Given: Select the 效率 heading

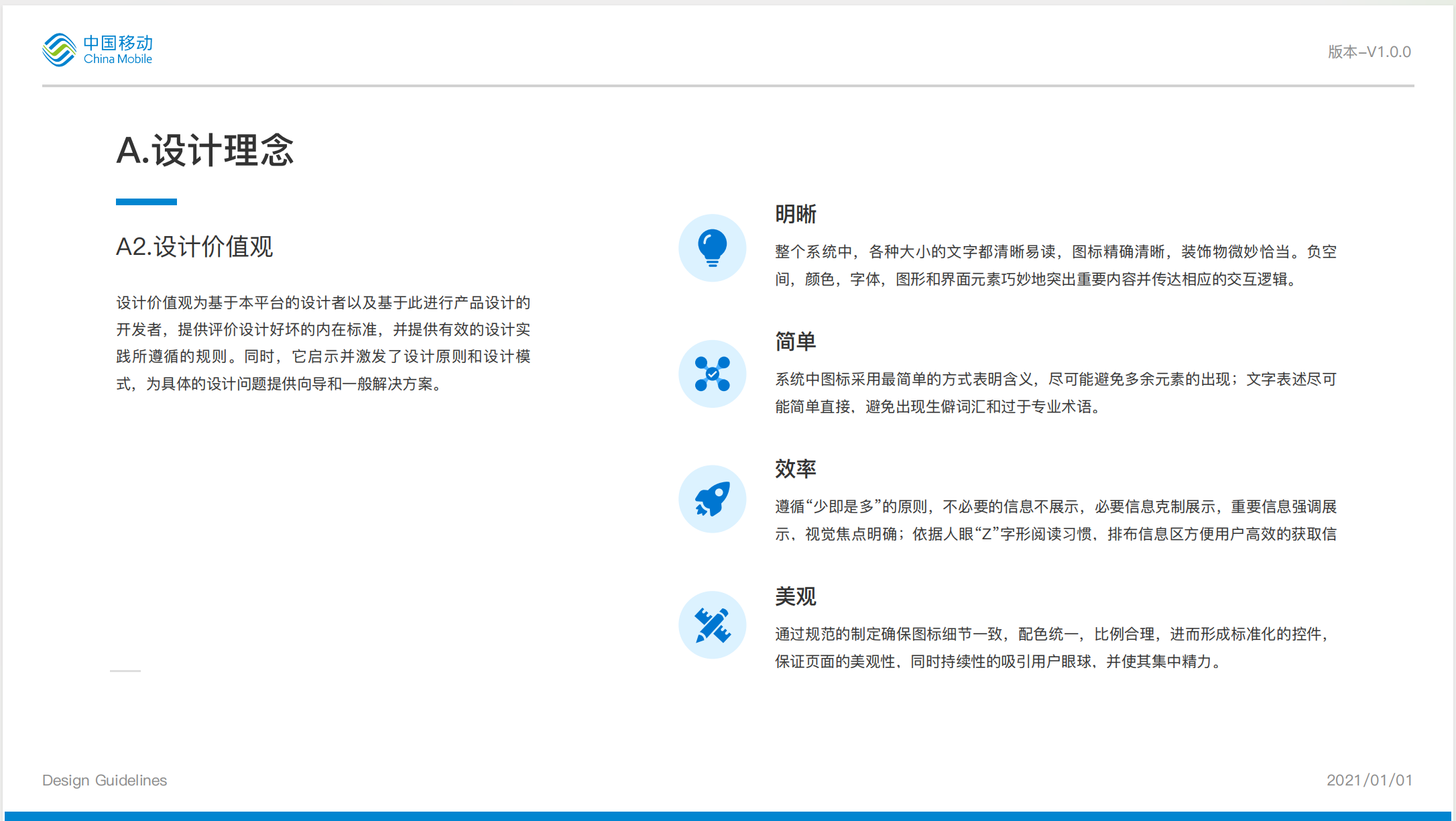Looking at the screenshot, I should [795, 468].
